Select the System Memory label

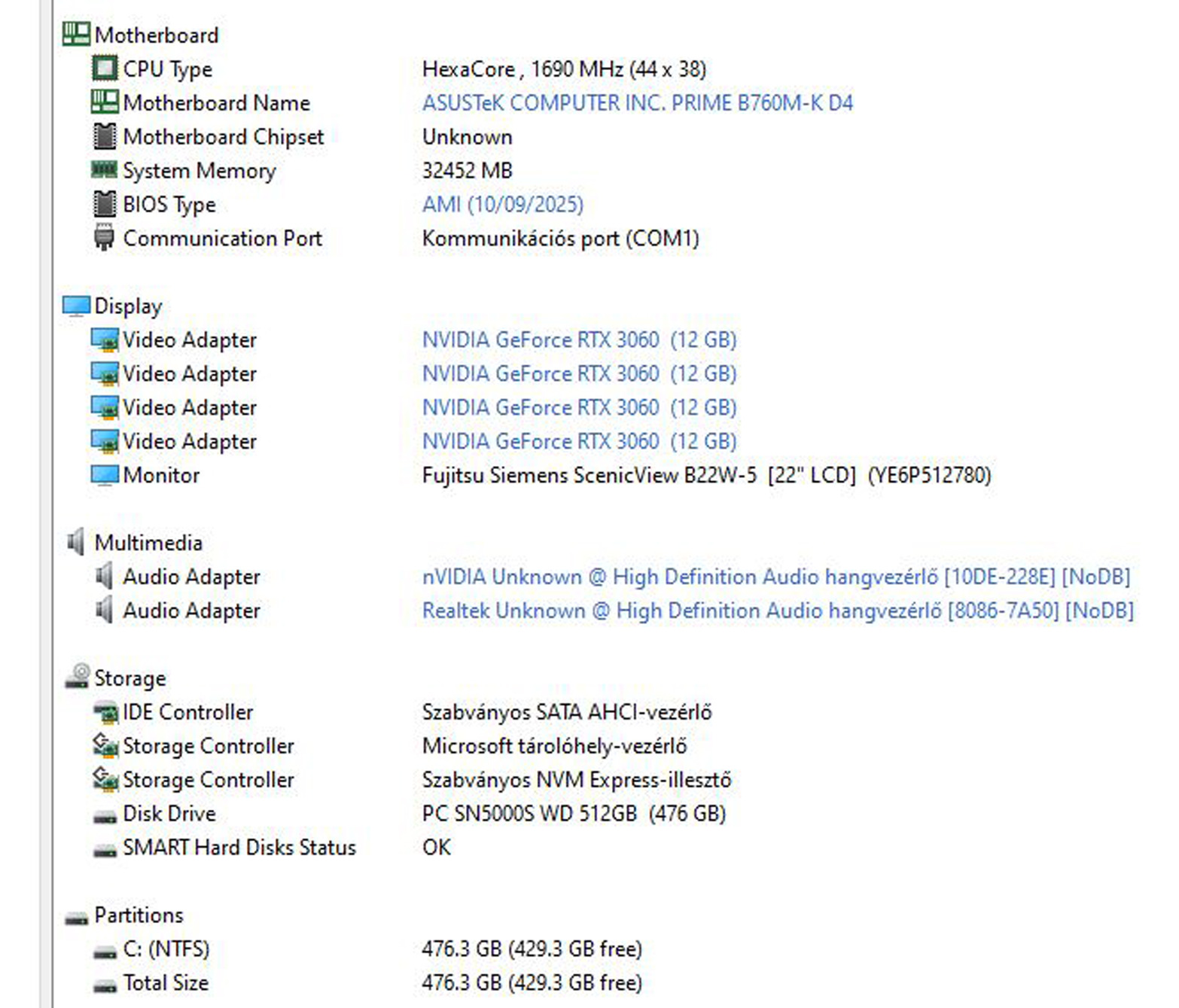(200, 171)
